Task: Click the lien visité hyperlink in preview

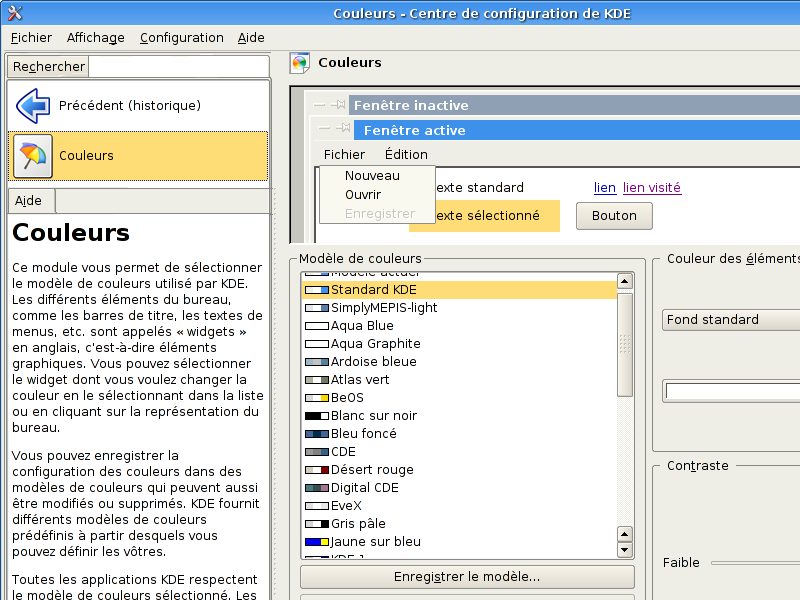Action: click(x=652, y=188)
